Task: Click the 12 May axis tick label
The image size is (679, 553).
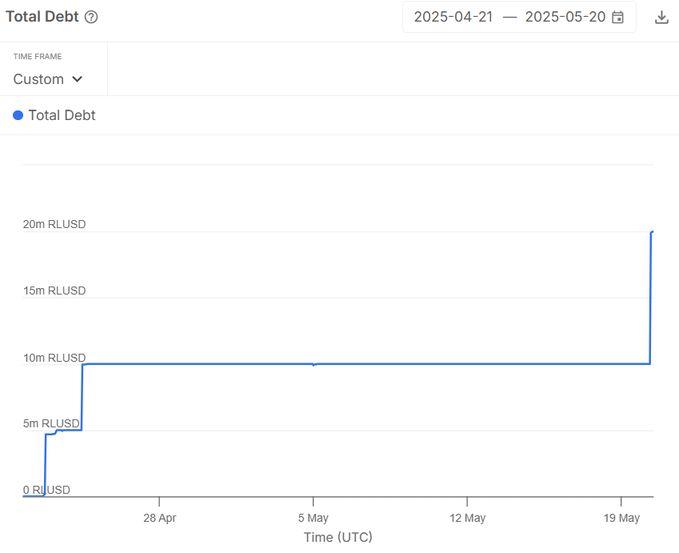Action: point(467,518)
